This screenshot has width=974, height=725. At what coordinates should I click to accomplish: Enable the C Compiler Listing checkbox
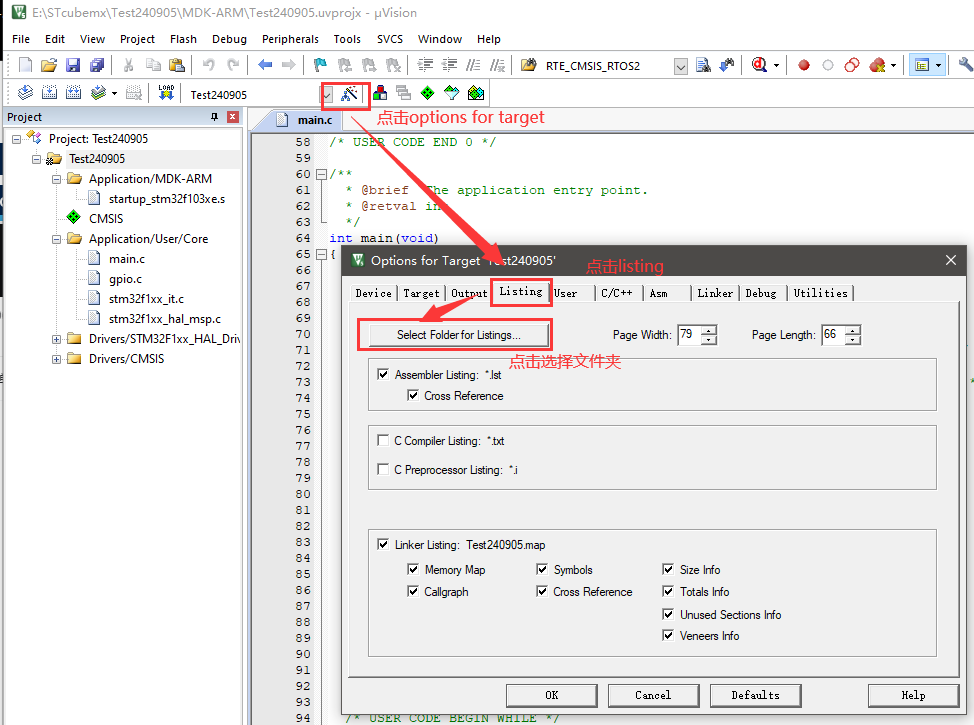tap(383, 441)
